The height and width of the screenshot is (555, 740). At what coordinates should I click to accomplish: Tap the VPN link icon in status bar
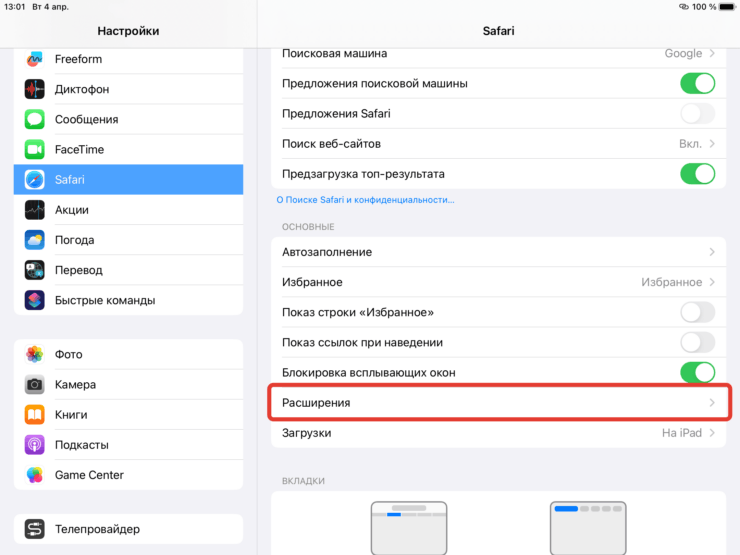683,7
